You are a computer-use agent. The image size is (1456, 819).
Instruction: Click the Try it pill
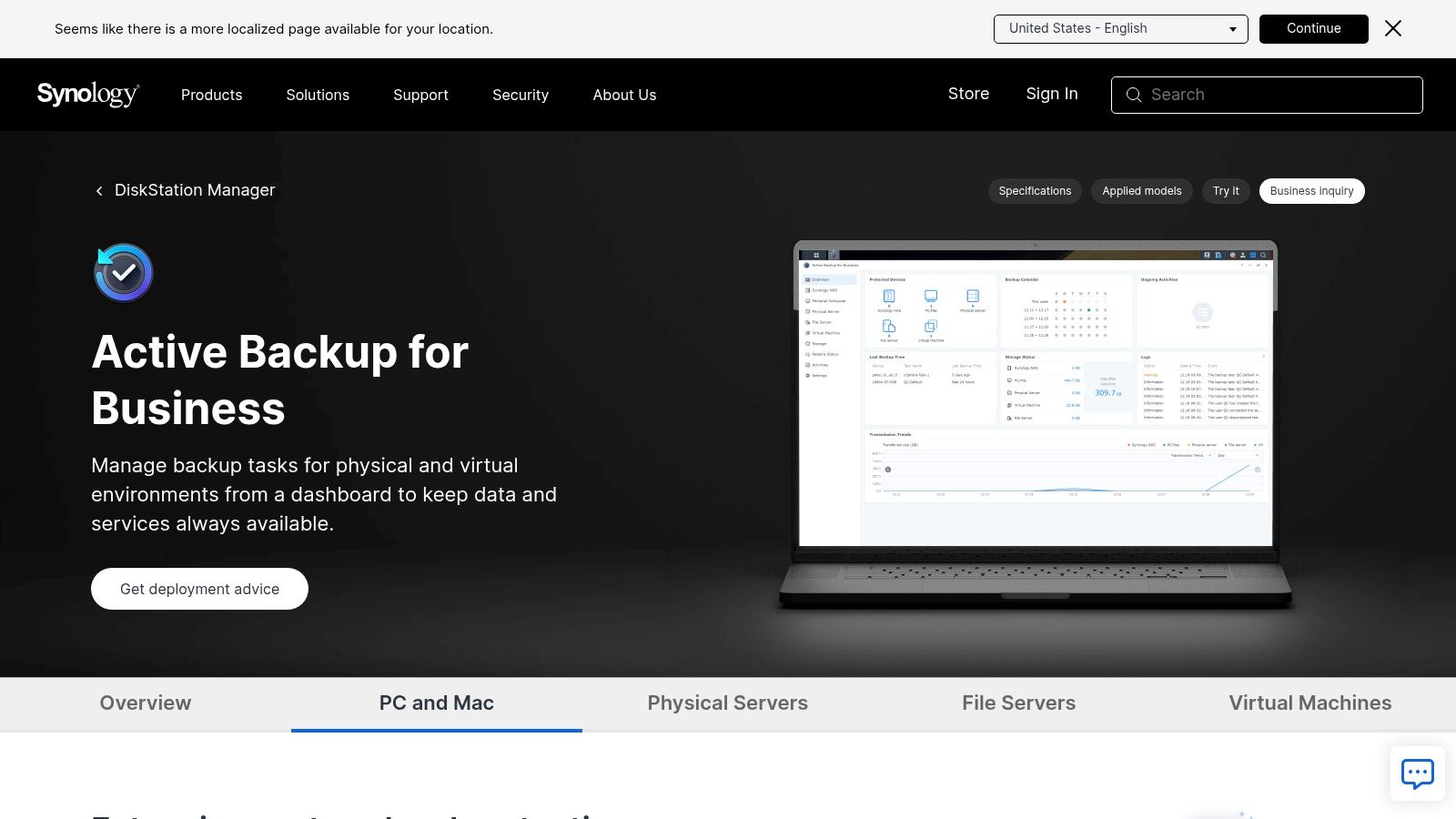(1226, 191)
